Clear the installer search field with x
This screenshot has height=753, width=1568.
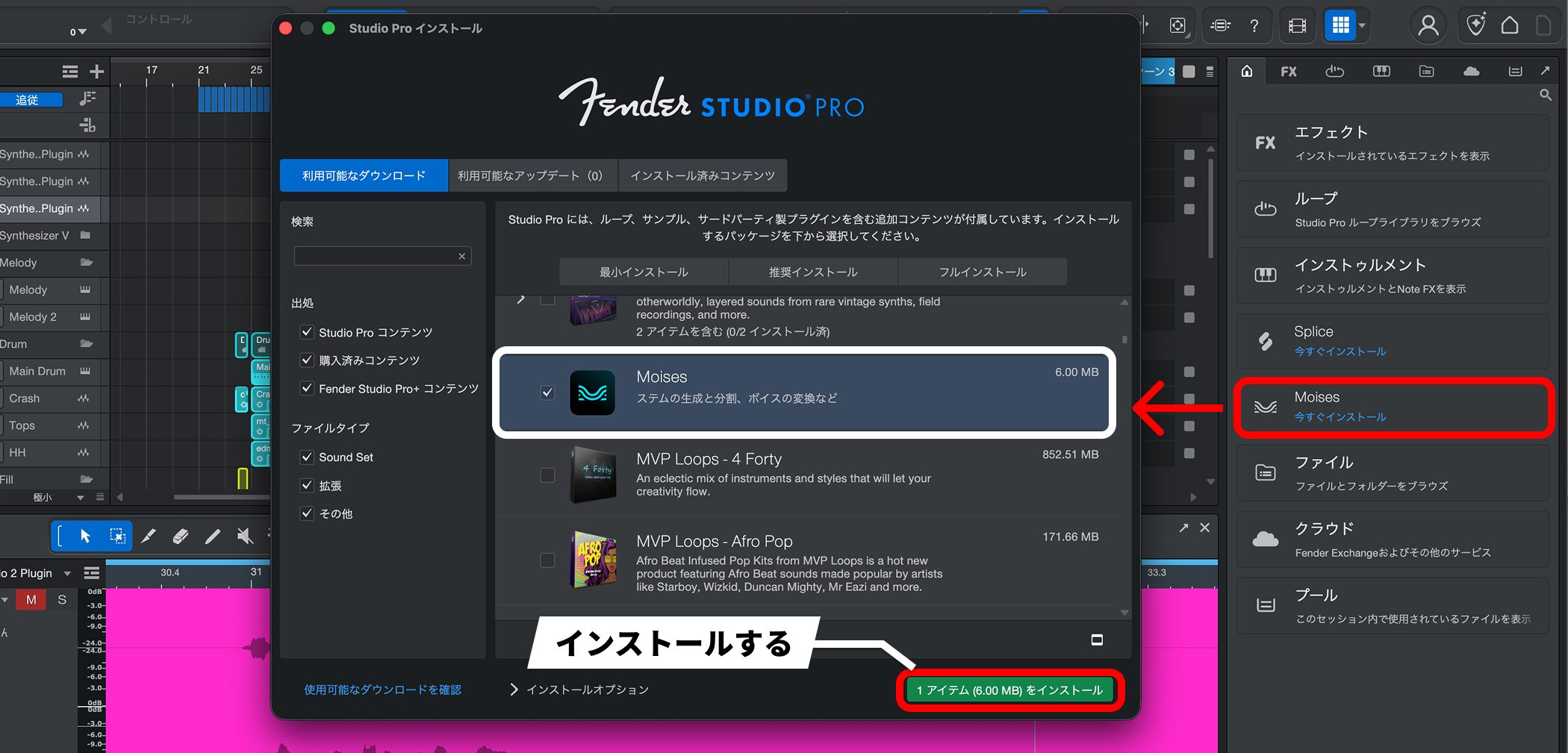[462, 256]
